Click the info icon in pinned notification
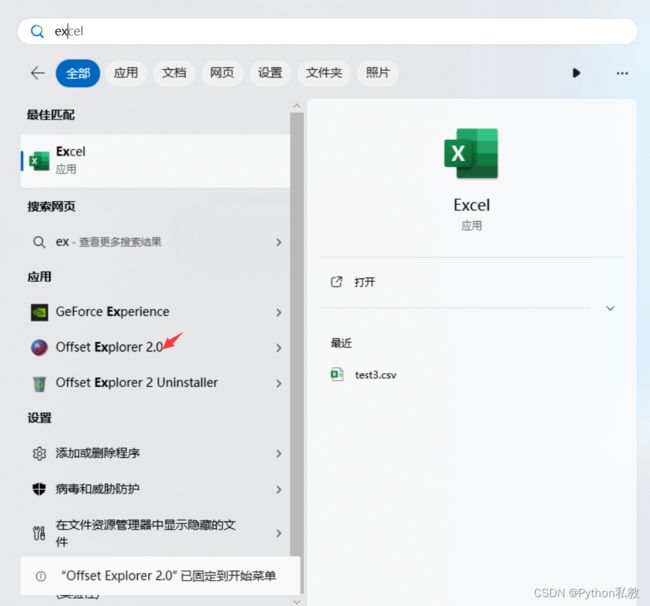This screenshot has height=606, width=650. 41,576
